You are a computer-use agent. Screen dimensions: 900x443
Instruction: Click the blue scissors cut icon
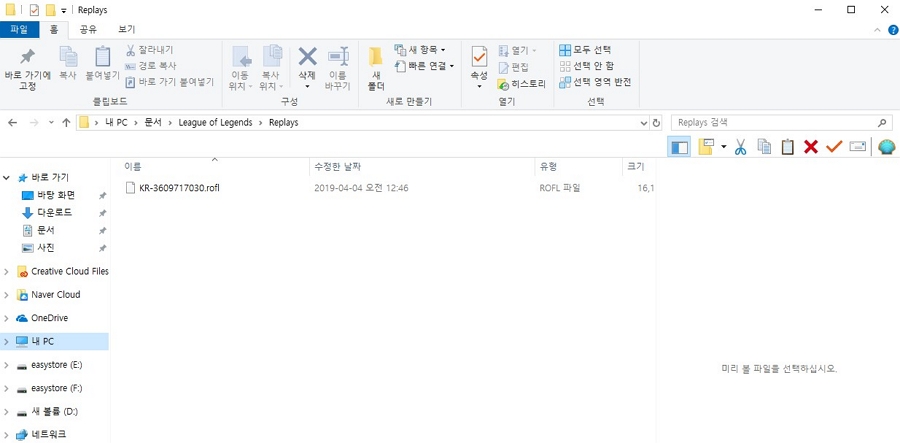(x=740, y=147)
